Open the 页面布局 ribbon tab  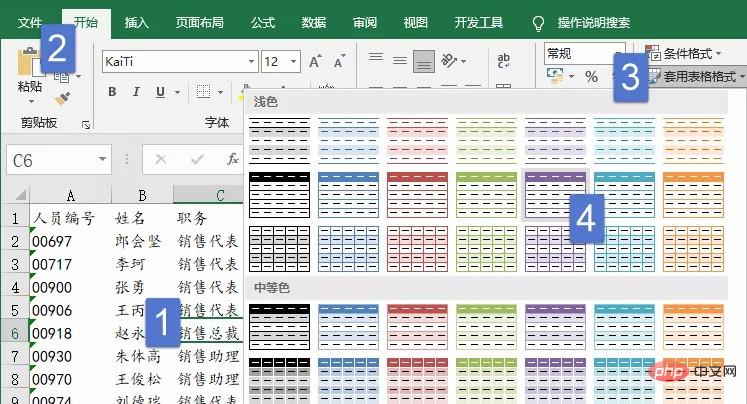[199, 22]
